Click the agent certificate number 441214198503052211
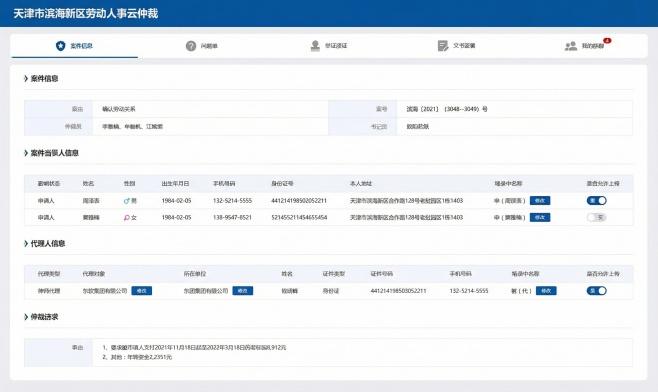The image size is (658, 392). [x=398, y=290]
